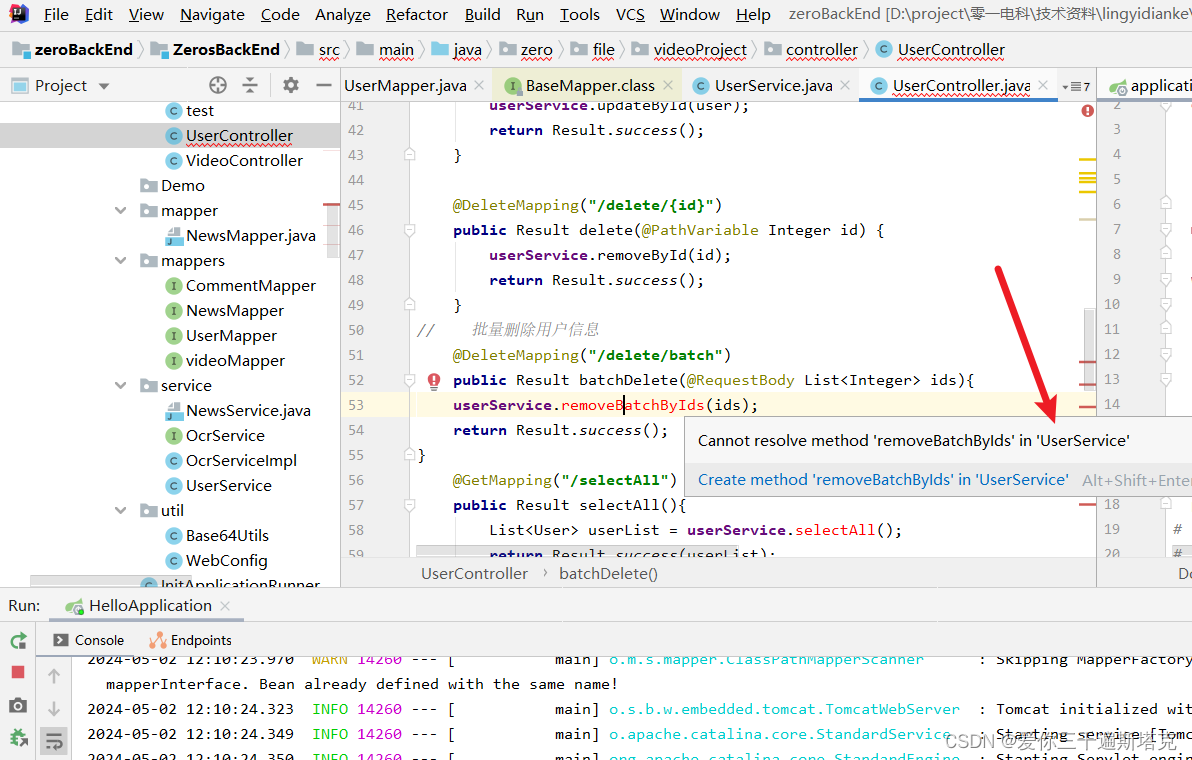Stop the running process with red square icon
This screenshot has height=760, width=1192.
click(x=17, y=673)
